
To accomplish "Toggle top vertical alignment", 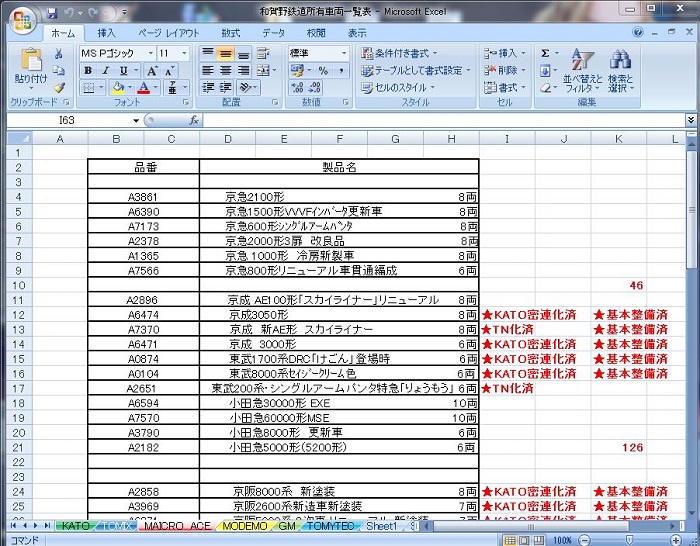I will click(208, 54).
